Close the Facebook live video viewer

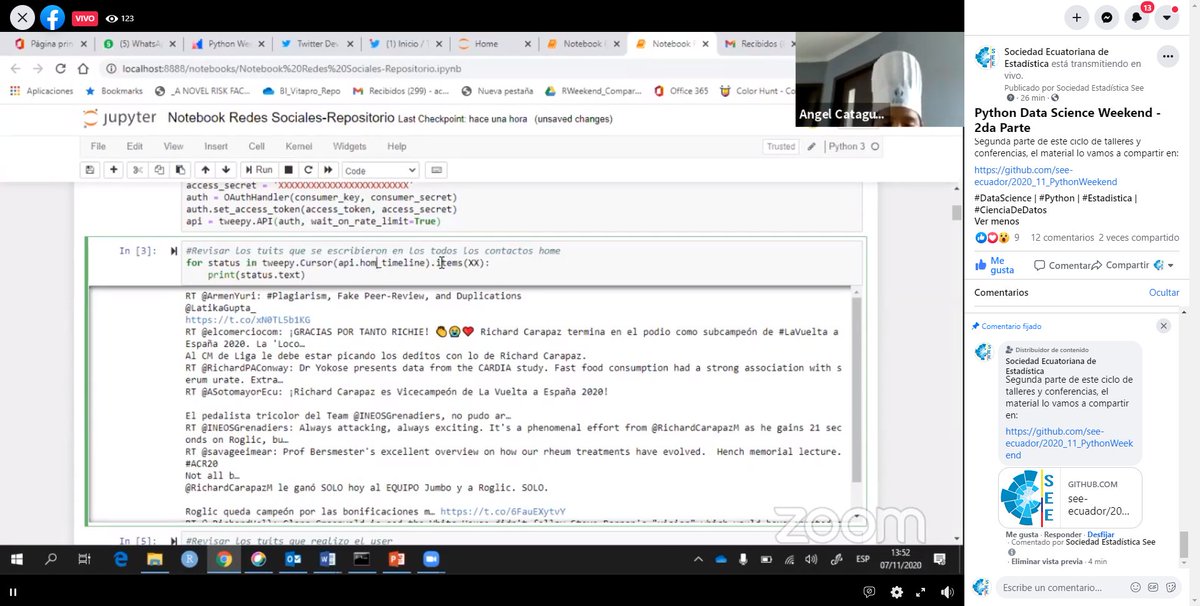click(x=22, y=17)
